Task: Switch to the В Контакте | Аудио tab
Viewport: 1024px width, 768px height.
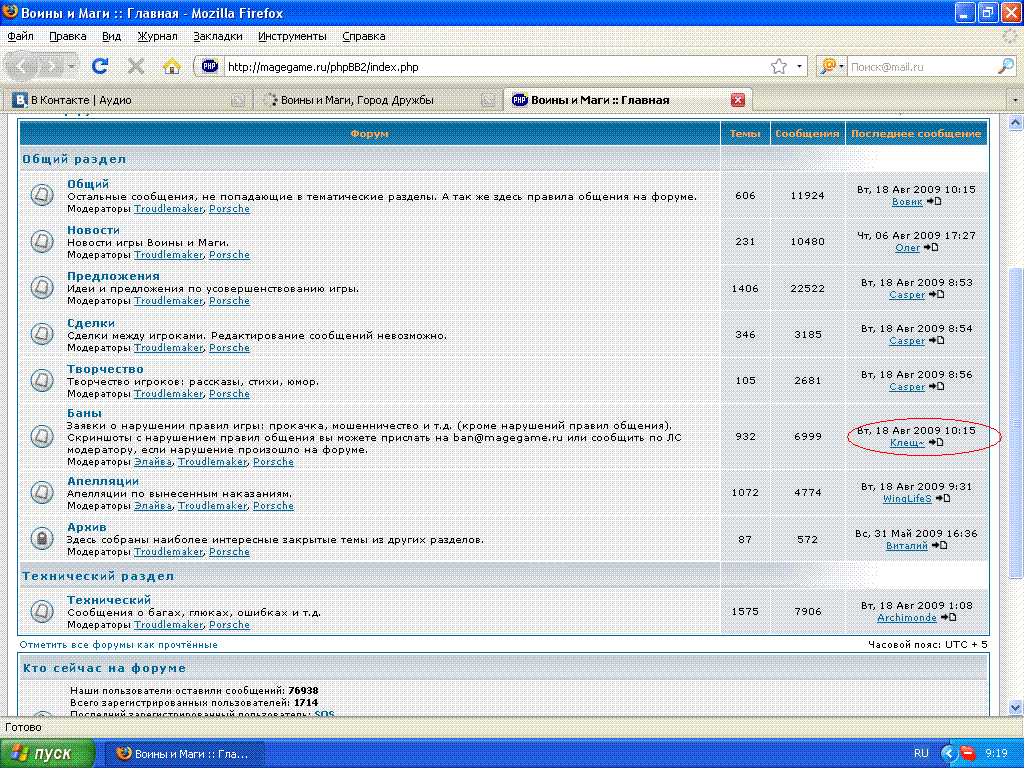Action: [127, 100]
